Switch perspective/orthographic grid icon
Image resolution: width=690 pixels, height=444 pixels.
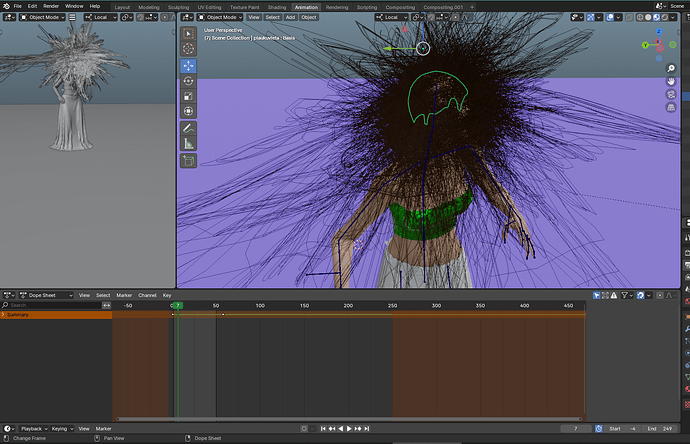tap(671, 108)
